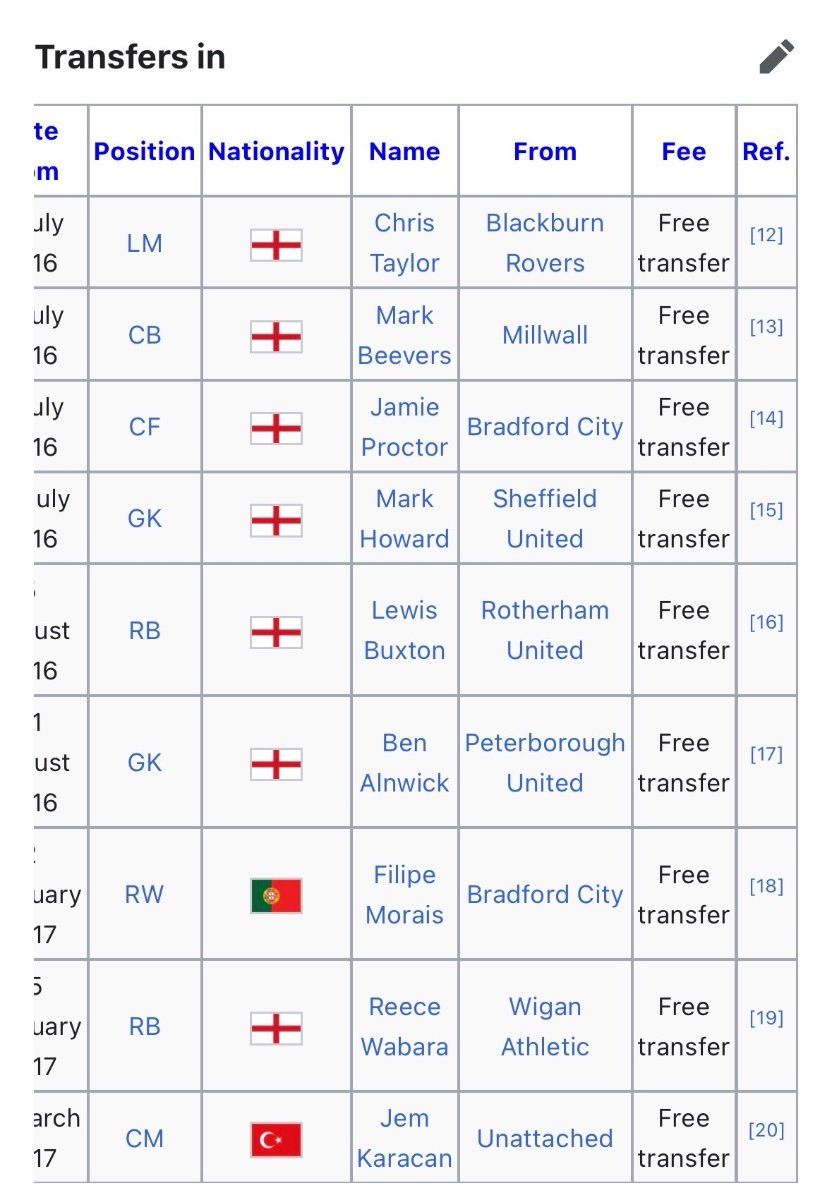
Task: Open the Jamie Proctor player link
Action: point(405,427)
